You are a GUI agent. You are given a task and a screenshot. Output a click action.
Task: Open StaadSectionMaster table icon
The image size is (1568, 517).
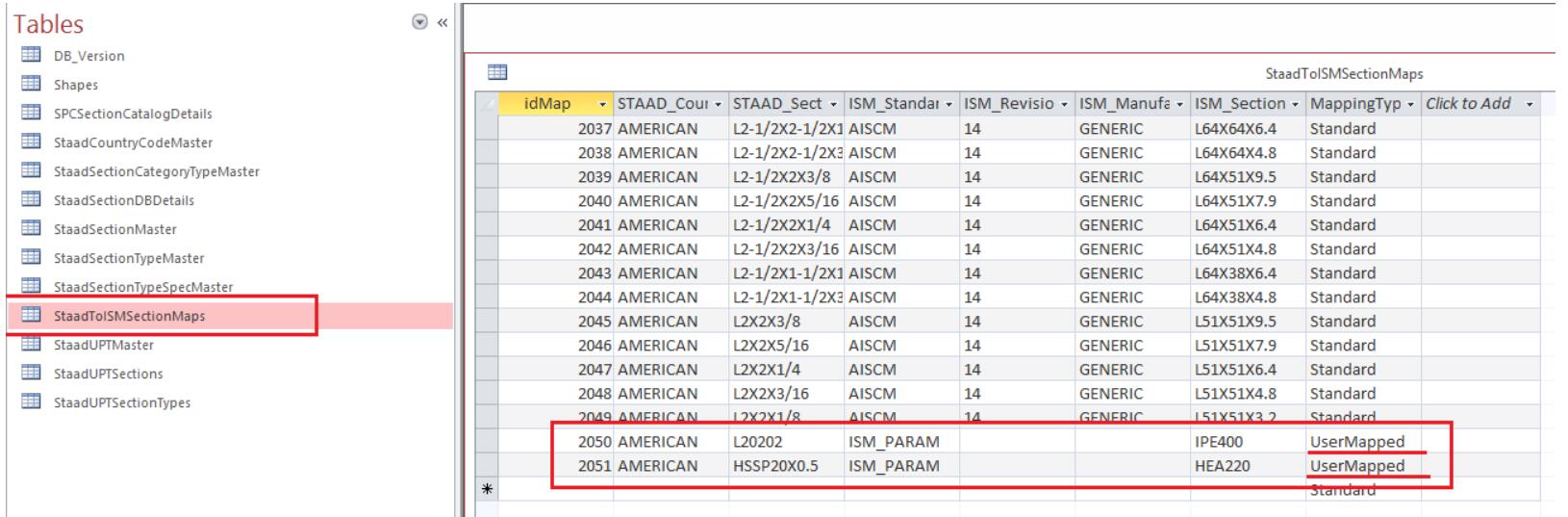click(30, 229)
